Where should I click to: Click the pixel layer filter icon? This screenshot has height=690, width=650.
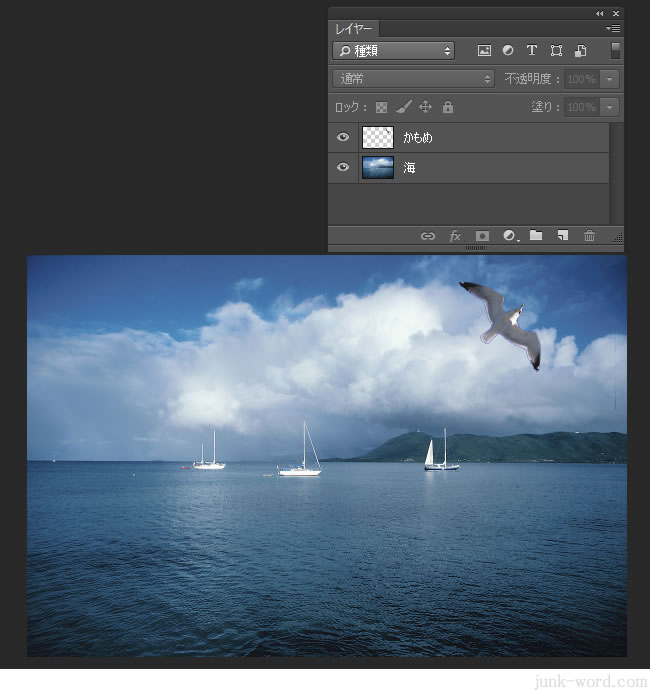pos(484,50)
